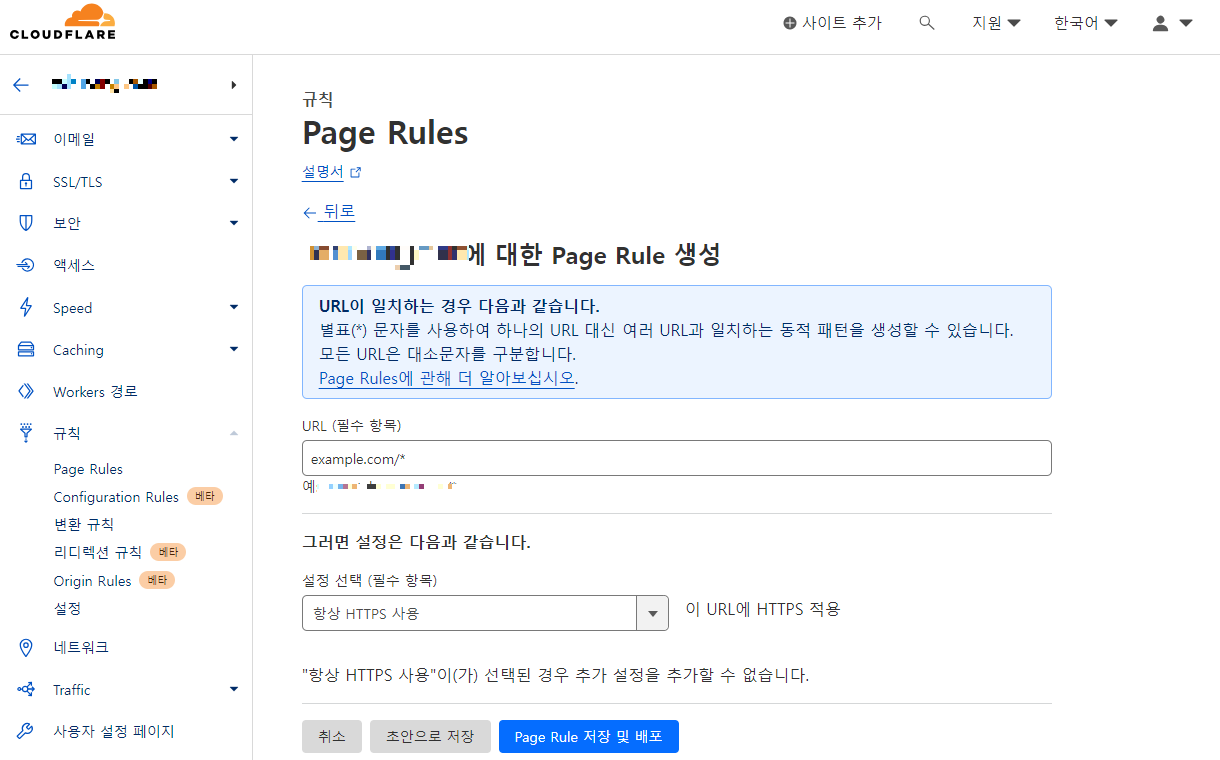Viewport: 1220px width, 760px height.
Task: Click the URL (필수 항목) label
Action: click(351, 425)
